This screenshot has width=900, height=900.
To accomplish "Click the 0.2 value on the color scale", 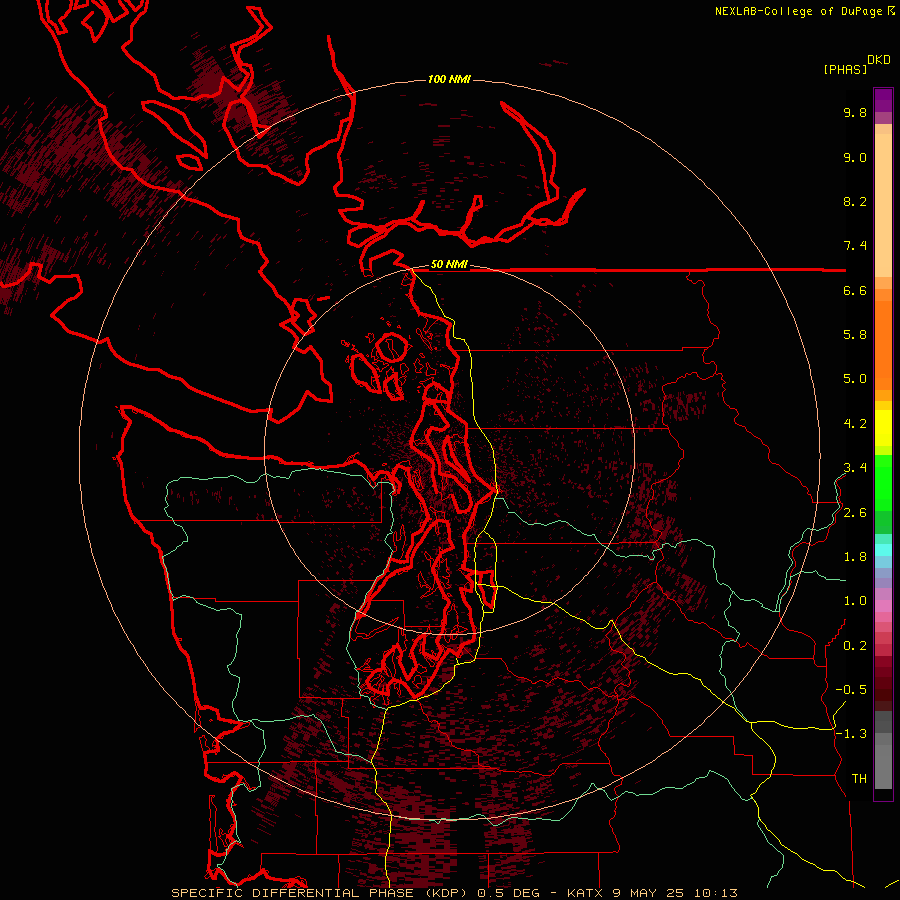I will point(855,646).
